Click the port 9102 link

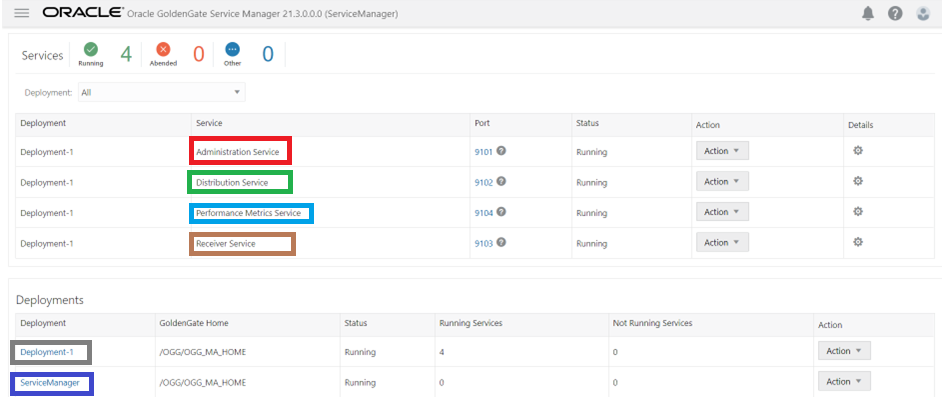[x=484, y=183]
